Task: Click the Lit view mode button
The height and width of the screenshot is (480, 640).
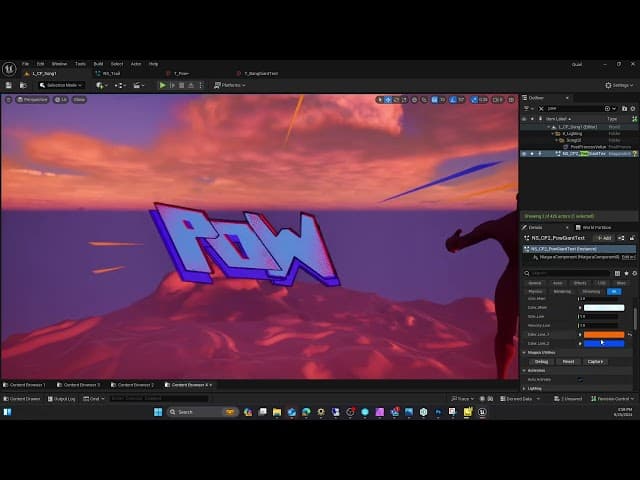Action: click(60, 99)
